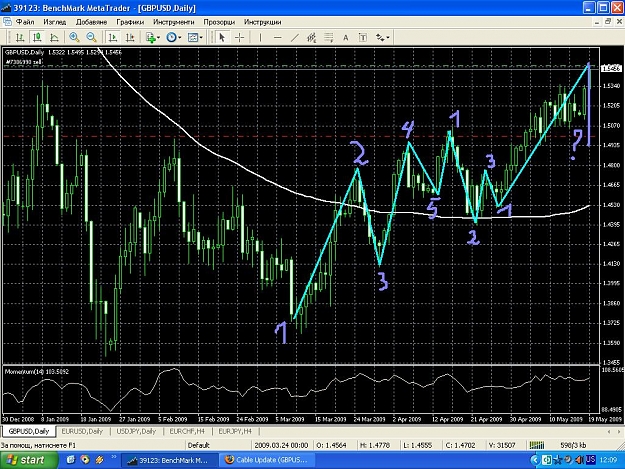Click the 598/3 kb traffic indicator
The height and width of the screenshot is (469, 625).
click(573, 445)
